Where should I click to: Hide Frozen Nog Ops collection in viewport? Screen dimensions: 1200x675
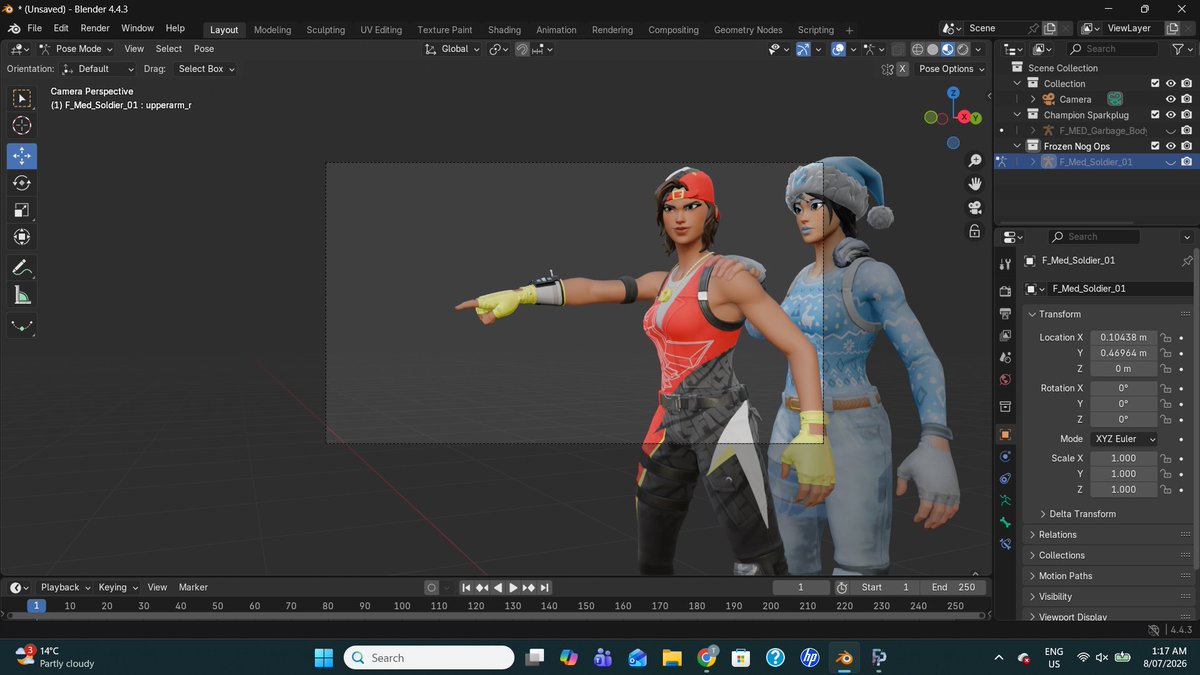[x=1171, y=146]
